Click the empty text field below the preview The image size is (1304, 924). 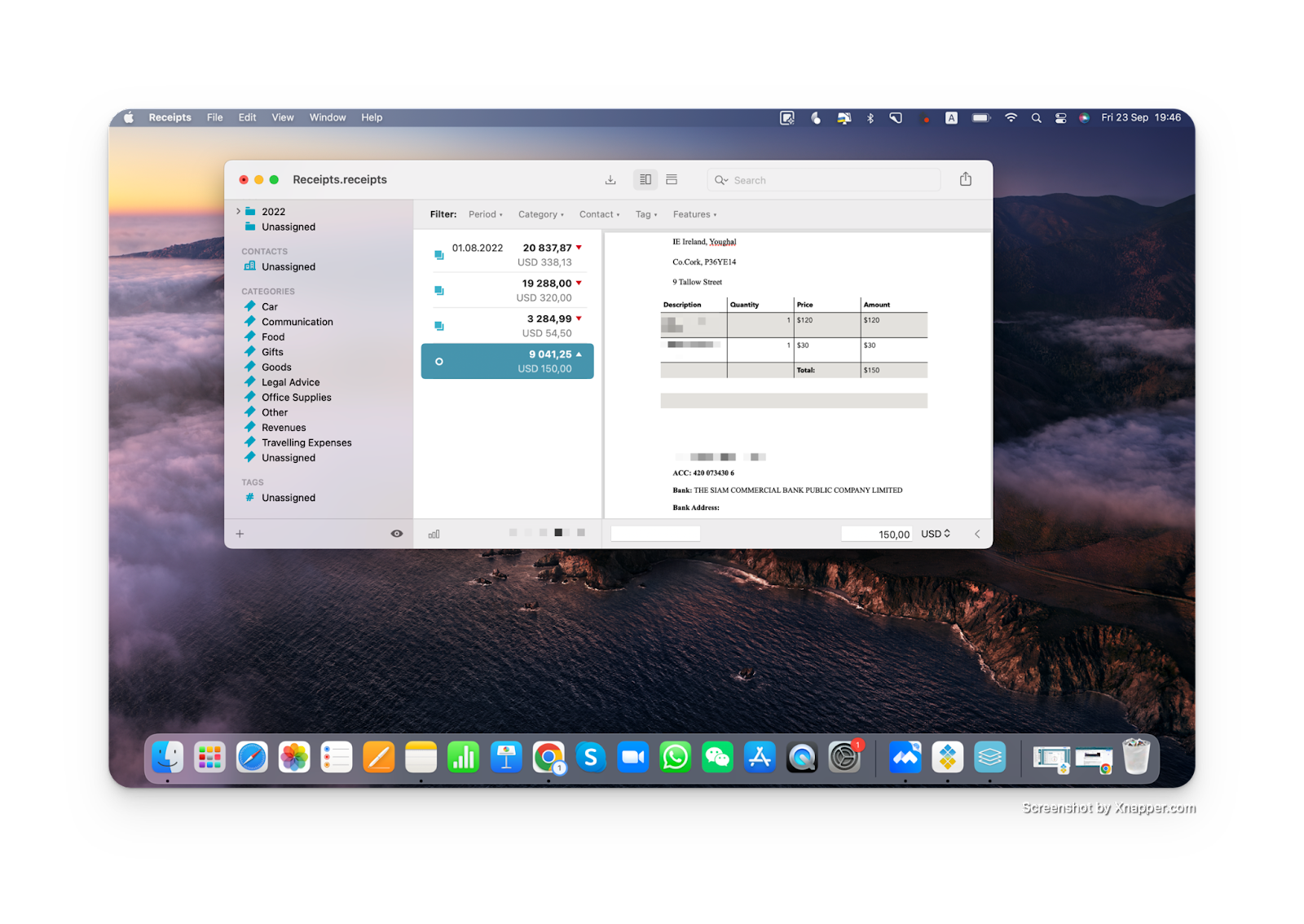[x=655, y=534]
